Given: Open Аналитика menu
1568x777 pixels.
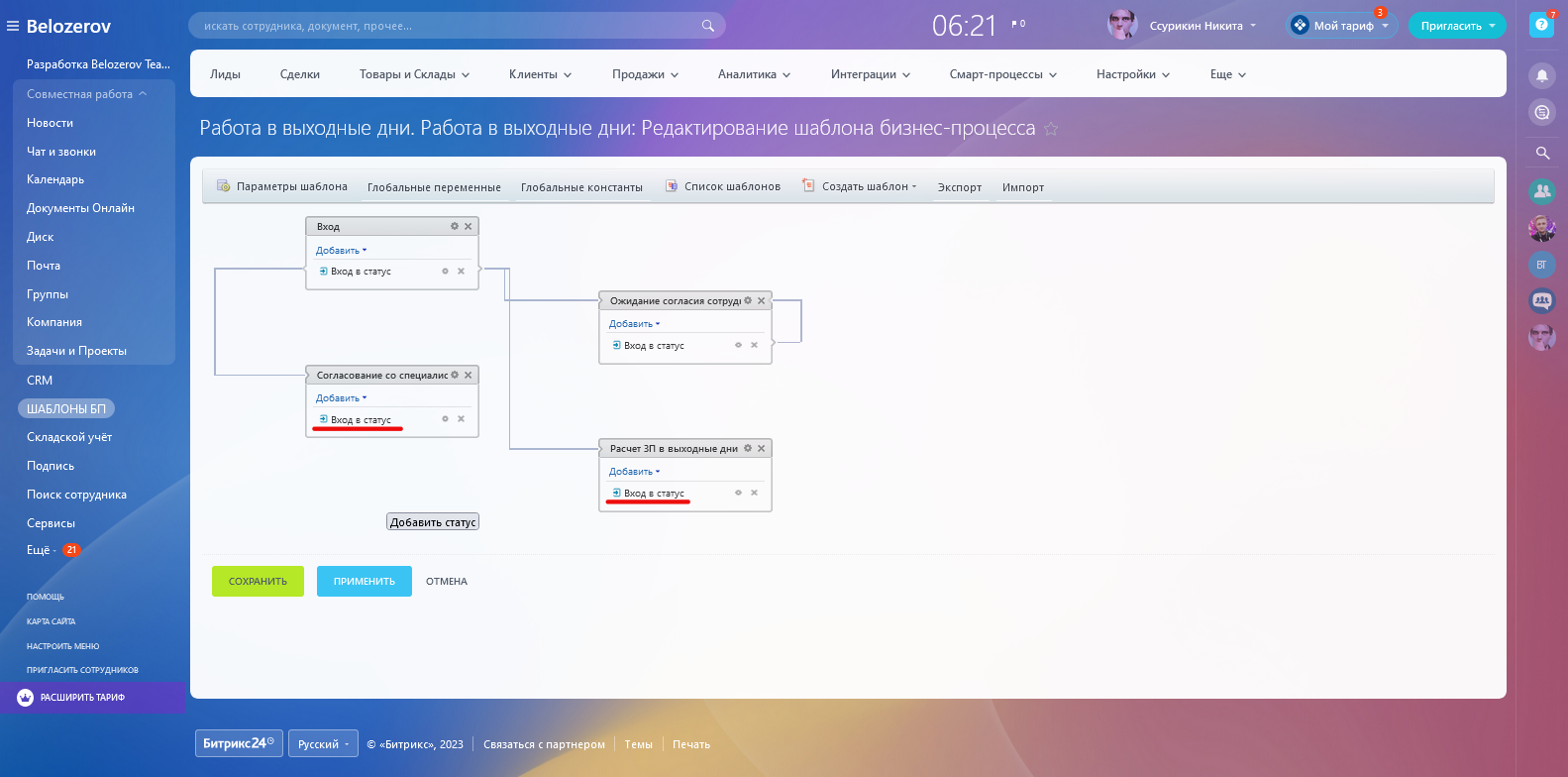Looking at the screenshot, I should (754, 74).
